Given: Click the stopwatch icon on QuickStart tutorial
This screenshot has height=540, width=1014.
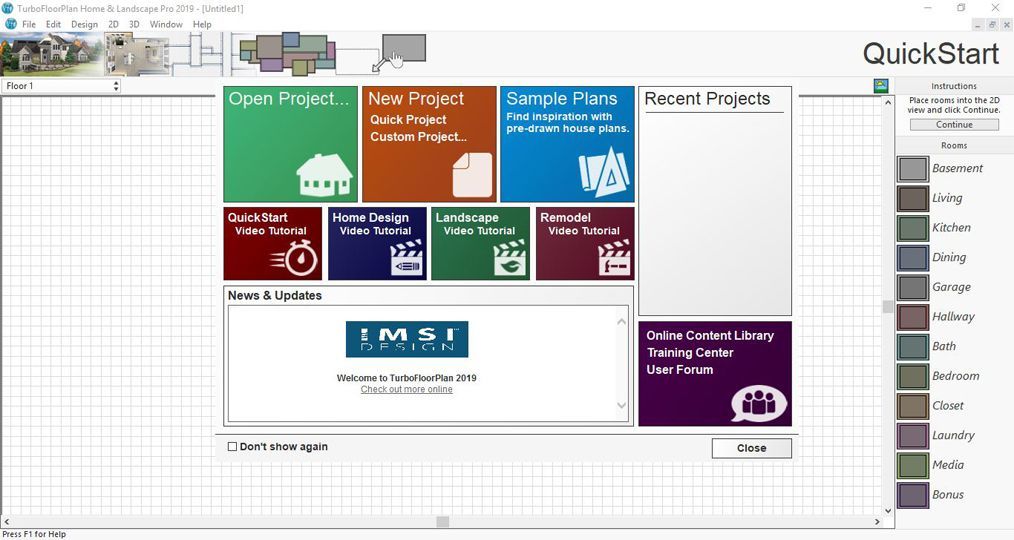Looking at the screenshot, I should 295,258.
